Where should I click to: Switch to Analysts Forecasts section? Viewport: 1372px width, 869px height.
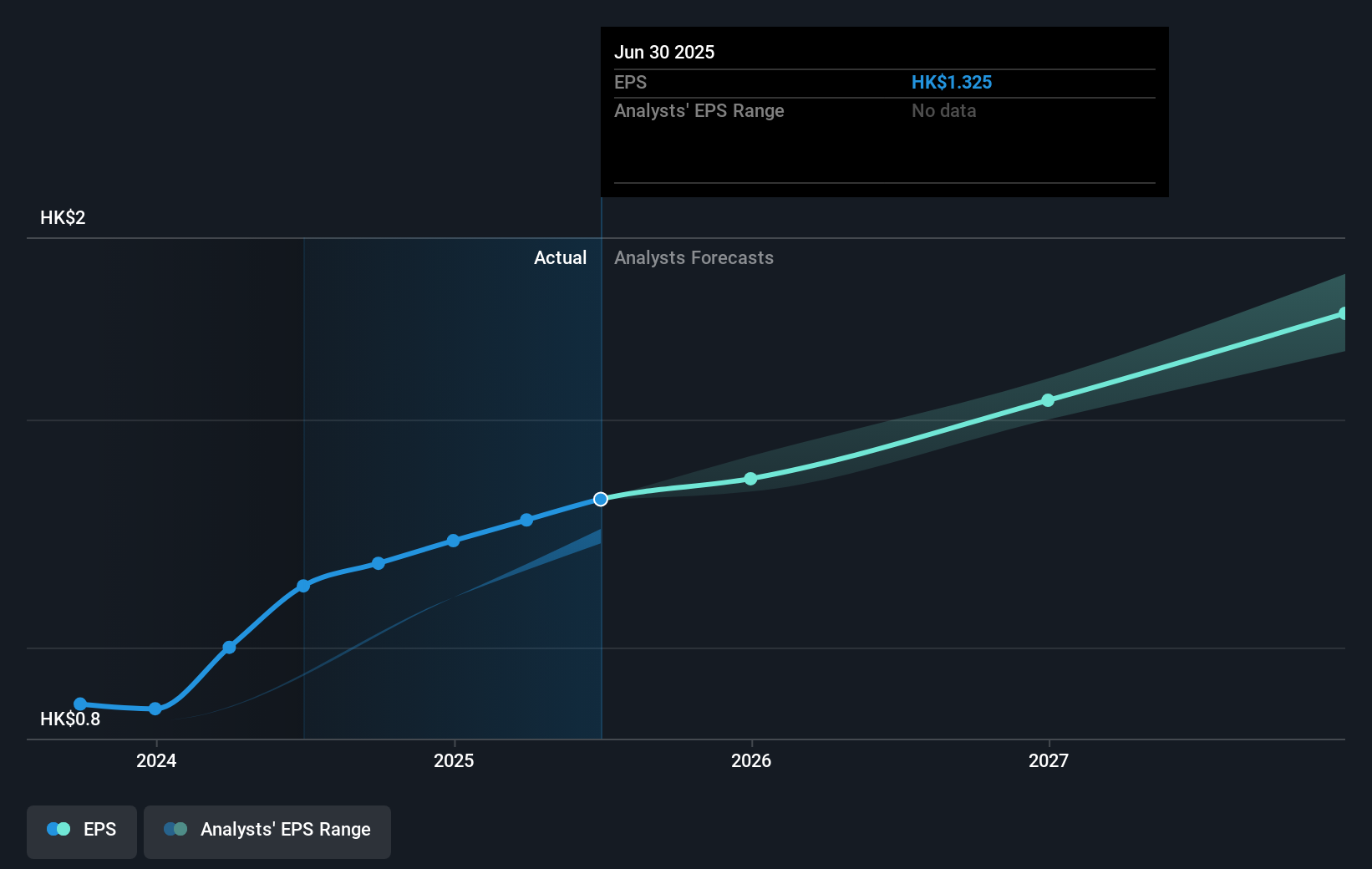click(694, 258)
